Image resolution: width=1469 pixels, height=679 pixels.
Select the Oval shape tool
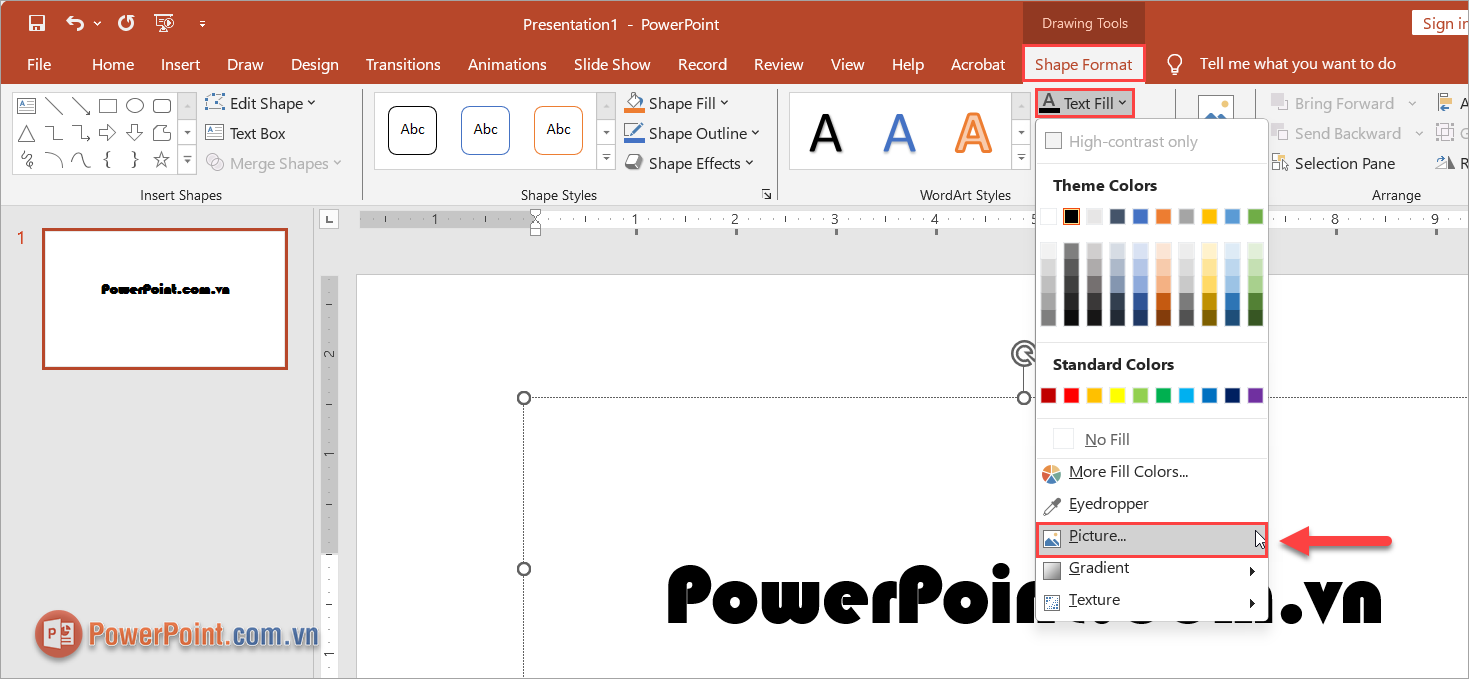(x=135, y=105)
